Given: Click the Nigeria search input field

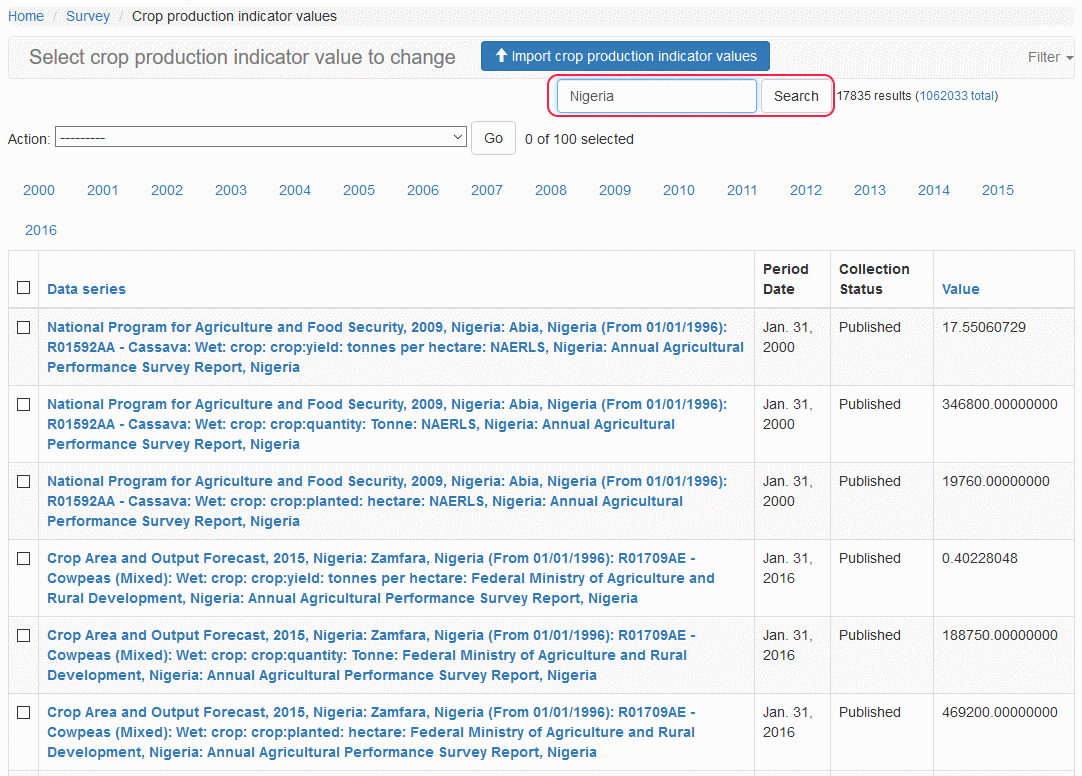Looking at the screenshot, I should click(x=656, y=96).
